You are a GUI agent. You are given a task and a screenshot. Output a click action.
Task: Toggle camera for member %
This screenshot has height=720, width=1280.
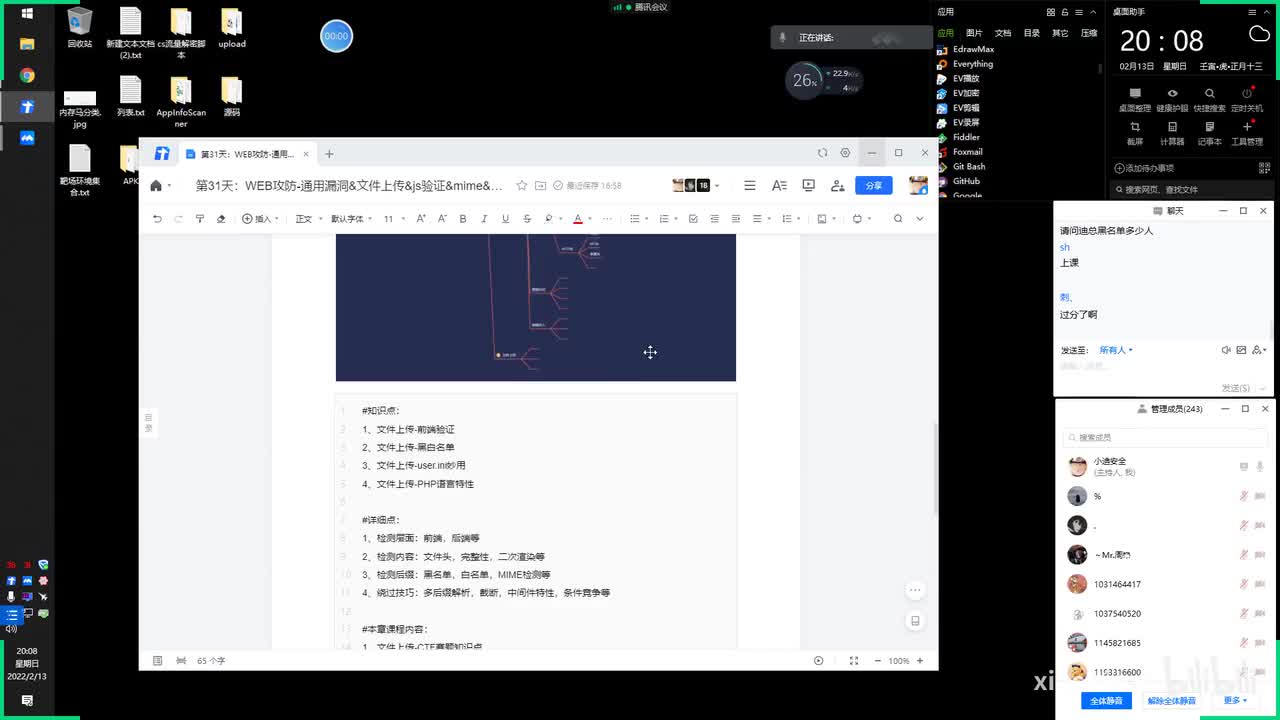[1260, 496]
